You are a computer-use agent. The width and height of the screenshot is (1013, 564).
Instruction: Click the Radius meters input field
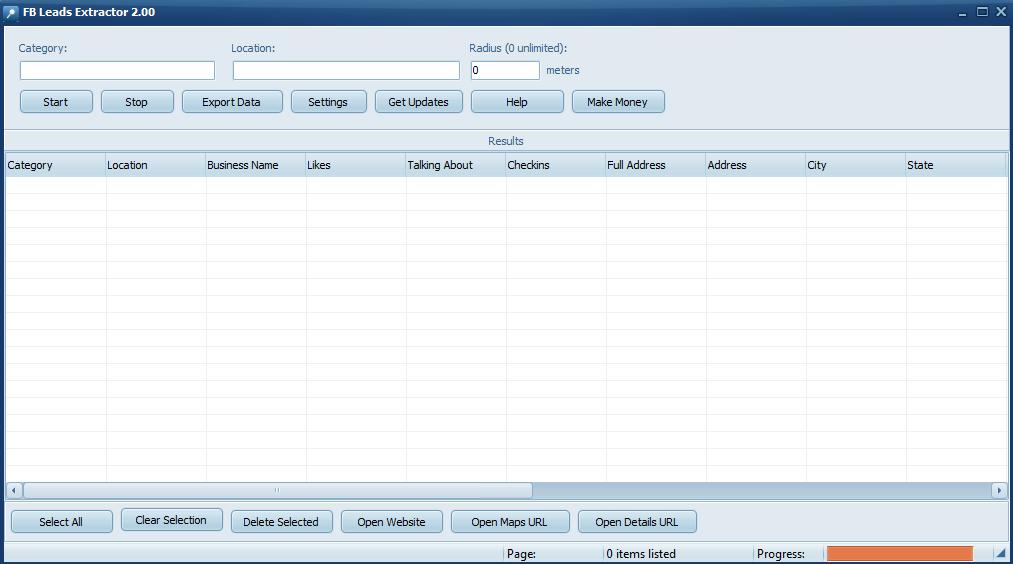pyautogui.click(x=505, y=70)
